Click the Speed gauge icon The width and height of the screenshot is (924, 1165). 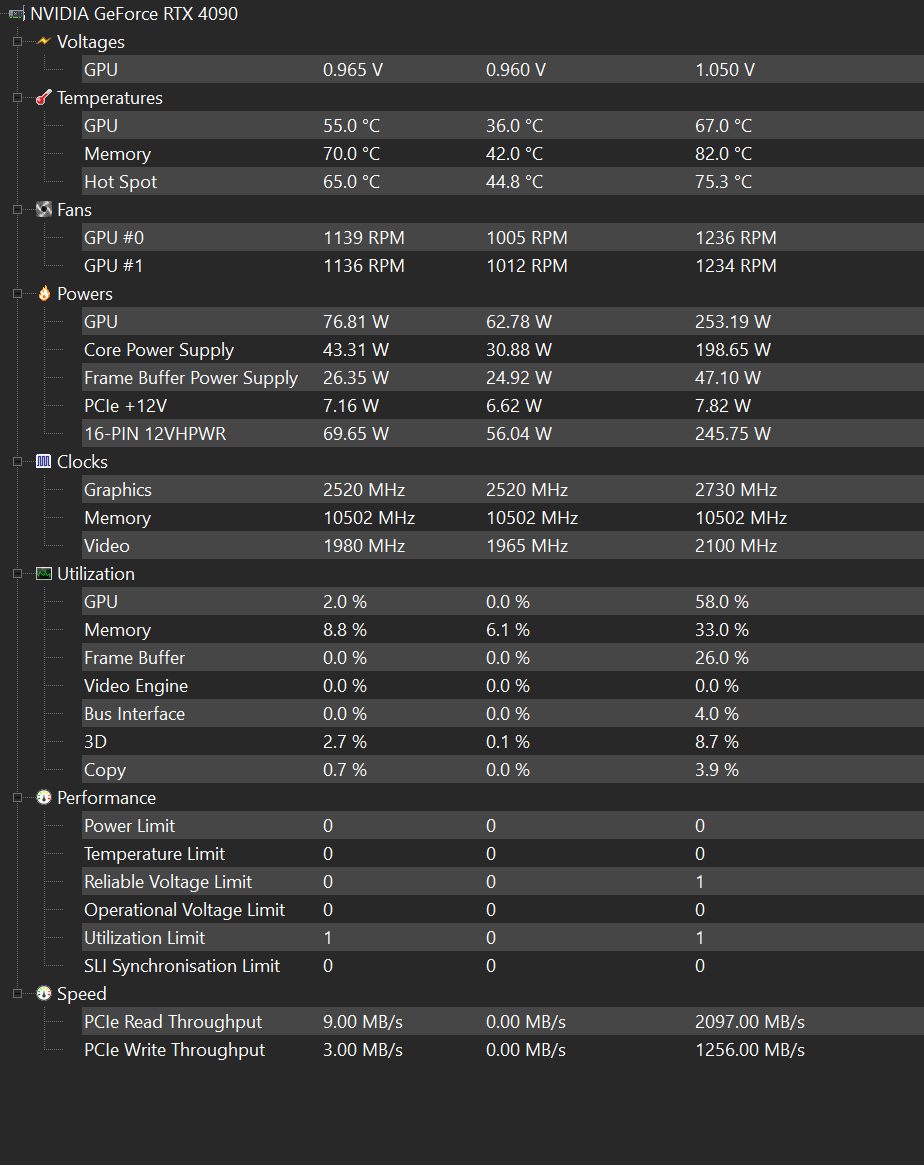[44, 993]
